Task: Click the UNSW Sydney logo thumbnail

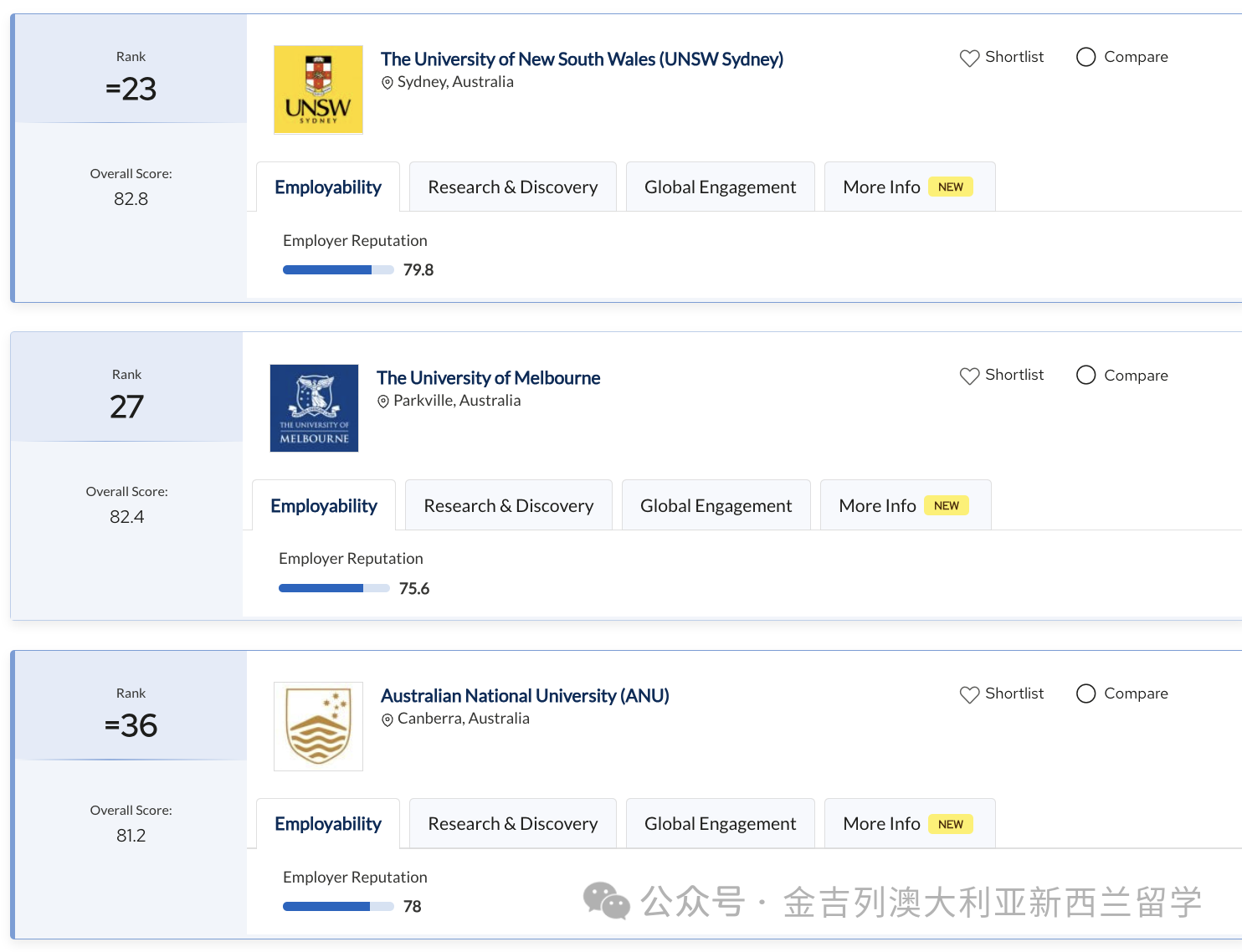Action: point(318,90)
